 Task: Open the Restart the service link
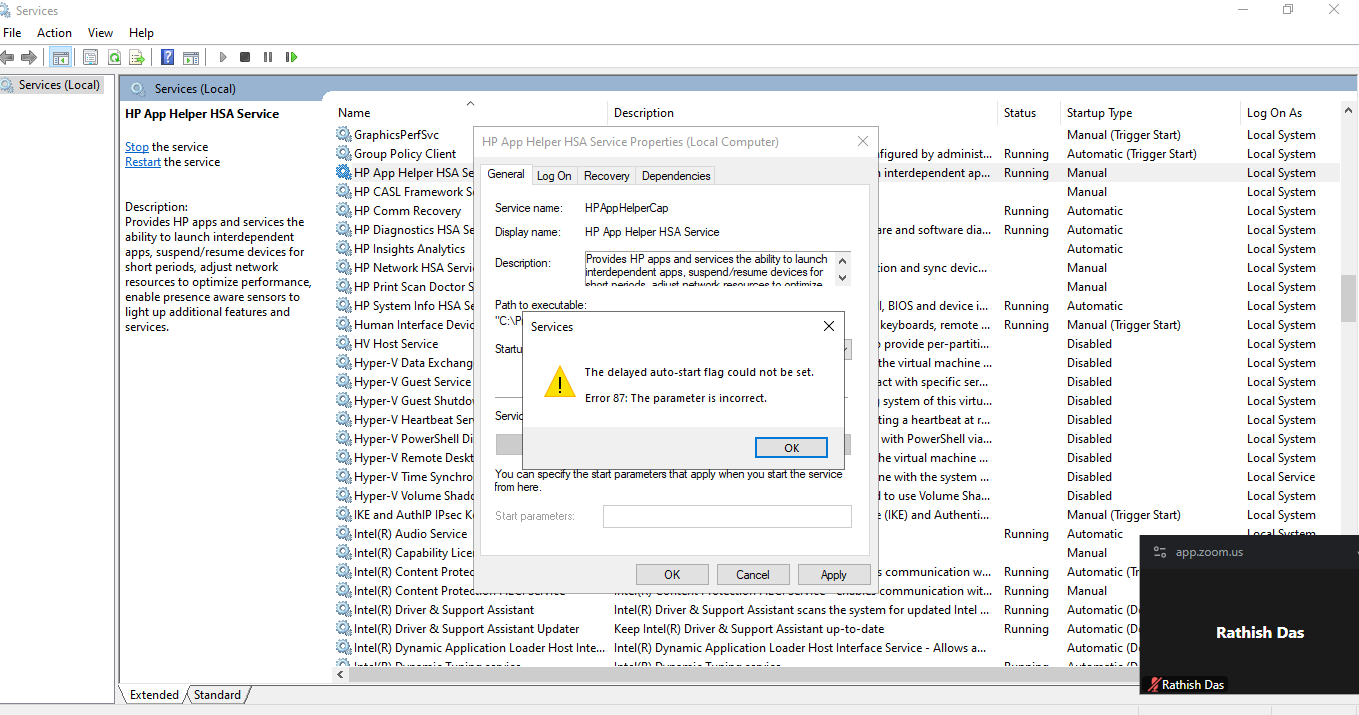pos(142,161)
